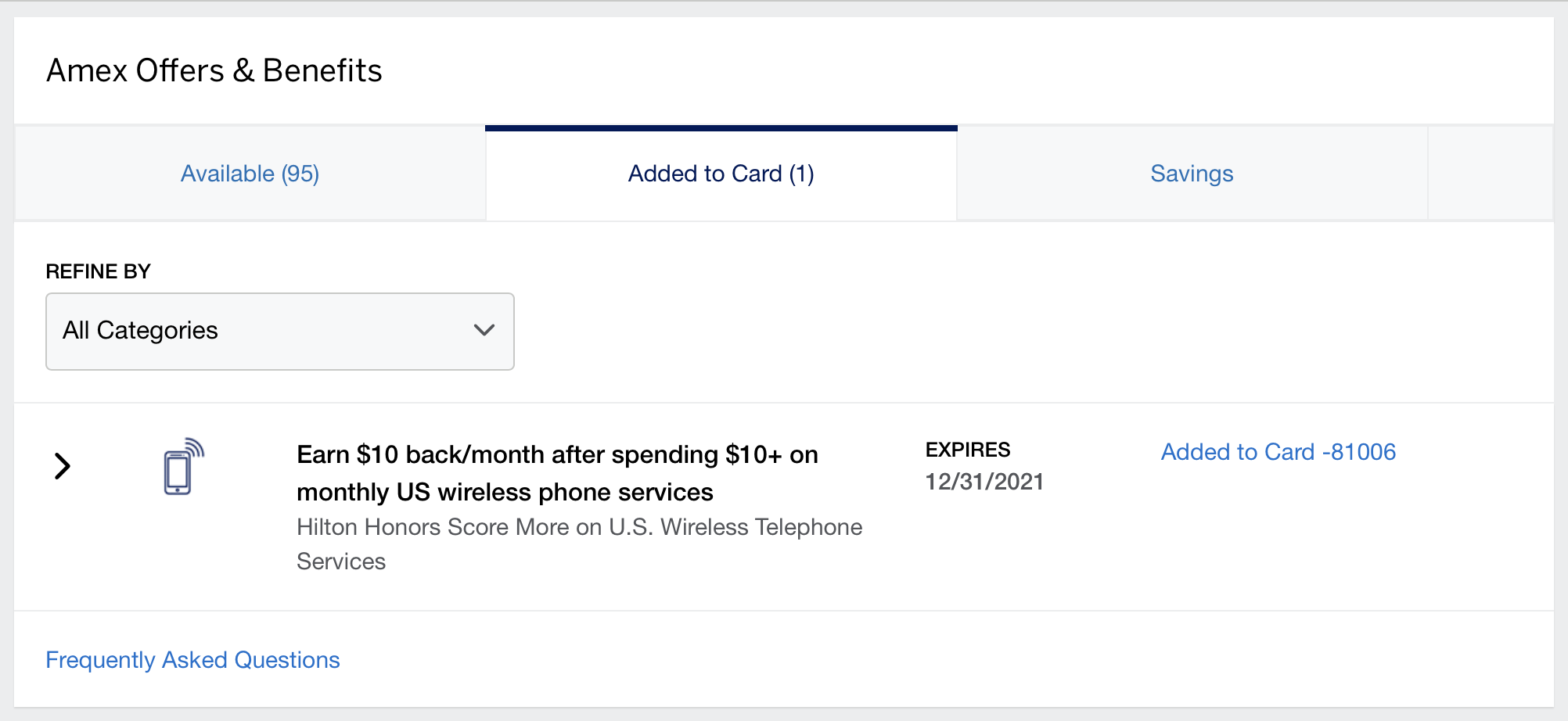The width and height of the screenshot is (1568, 721).
Task: Open the All Categories dropdown
Action: (279, 332)
